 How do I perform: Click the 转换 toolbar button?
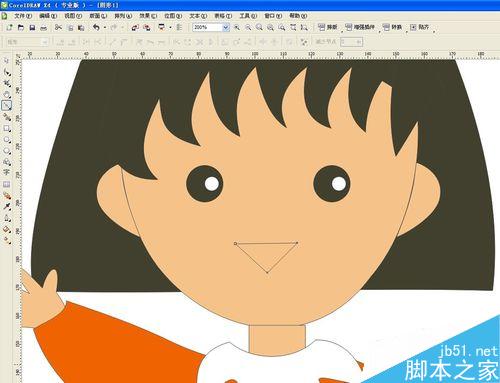(392, 27)
